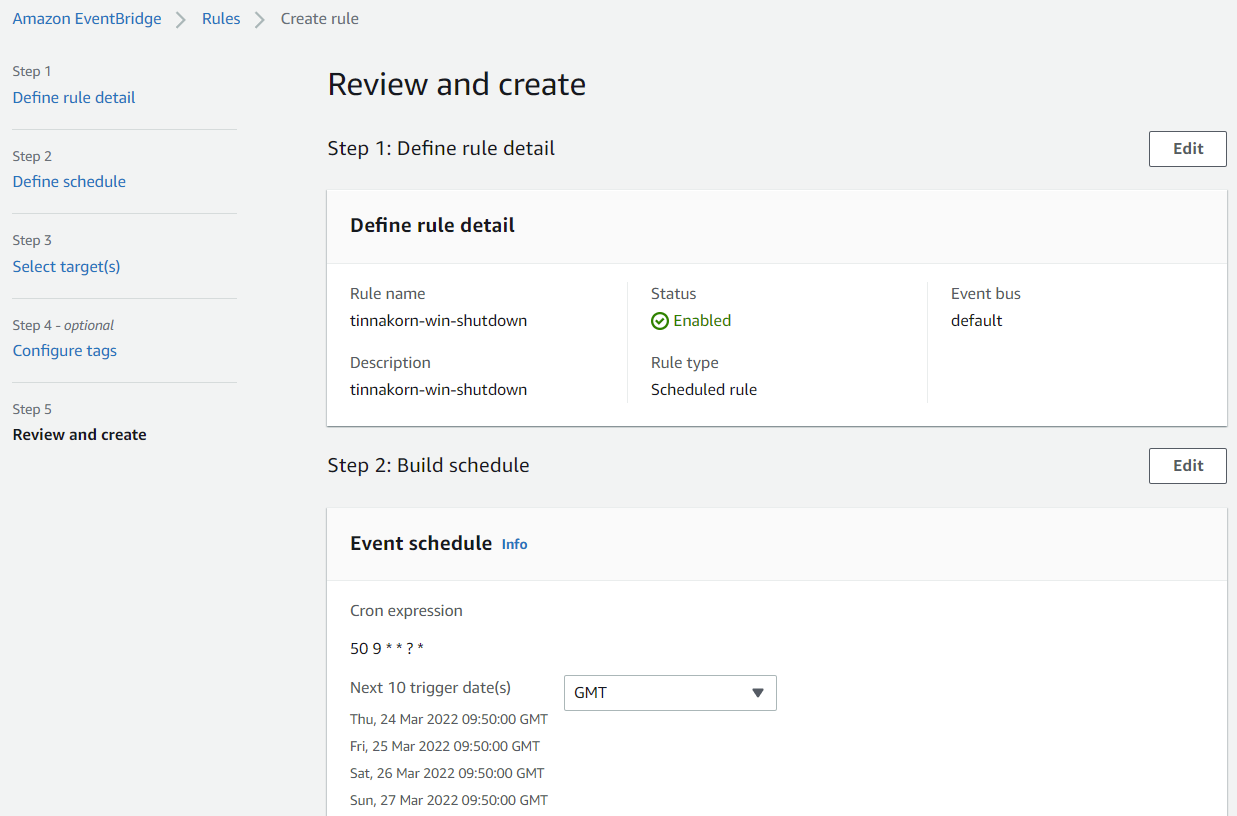The height and width of the screenshot is (816, 1237).
Task: Select the default event bus value
Action: coord(976,321)
